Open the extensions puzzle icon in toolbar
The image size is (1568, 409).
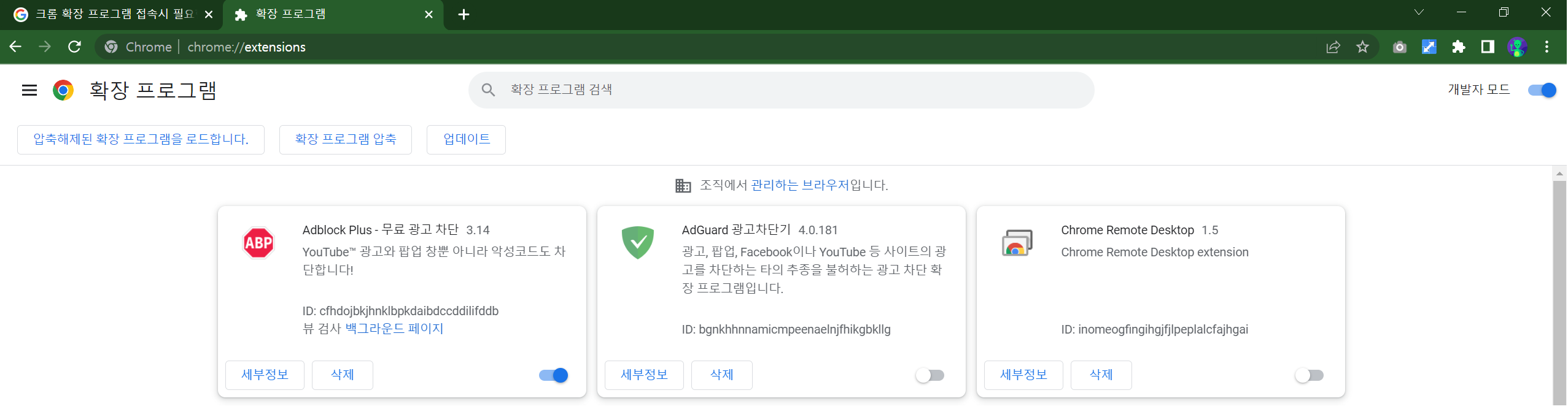point(1459,47)
